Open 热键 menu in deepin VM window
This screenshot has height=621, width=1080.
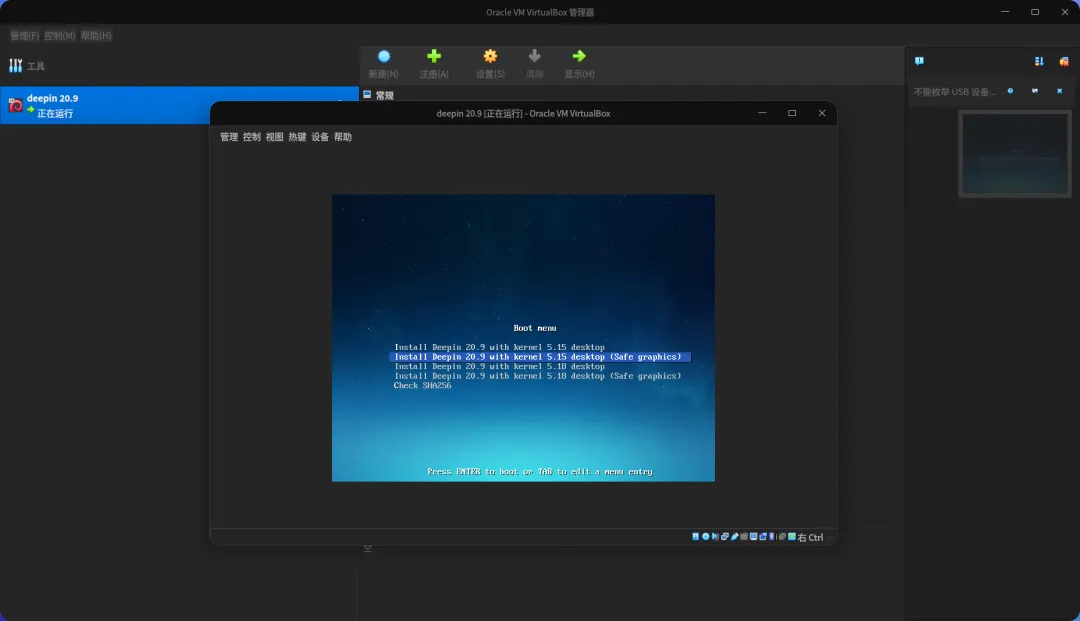(x=297, y=137)
